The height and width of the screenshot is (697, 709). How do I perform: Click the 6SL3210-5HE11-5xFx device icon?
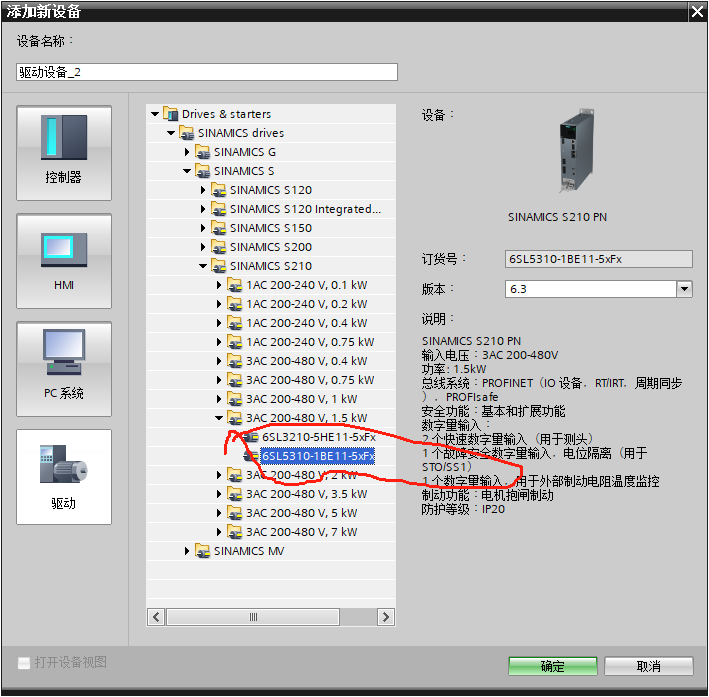[x=251, y=437]
